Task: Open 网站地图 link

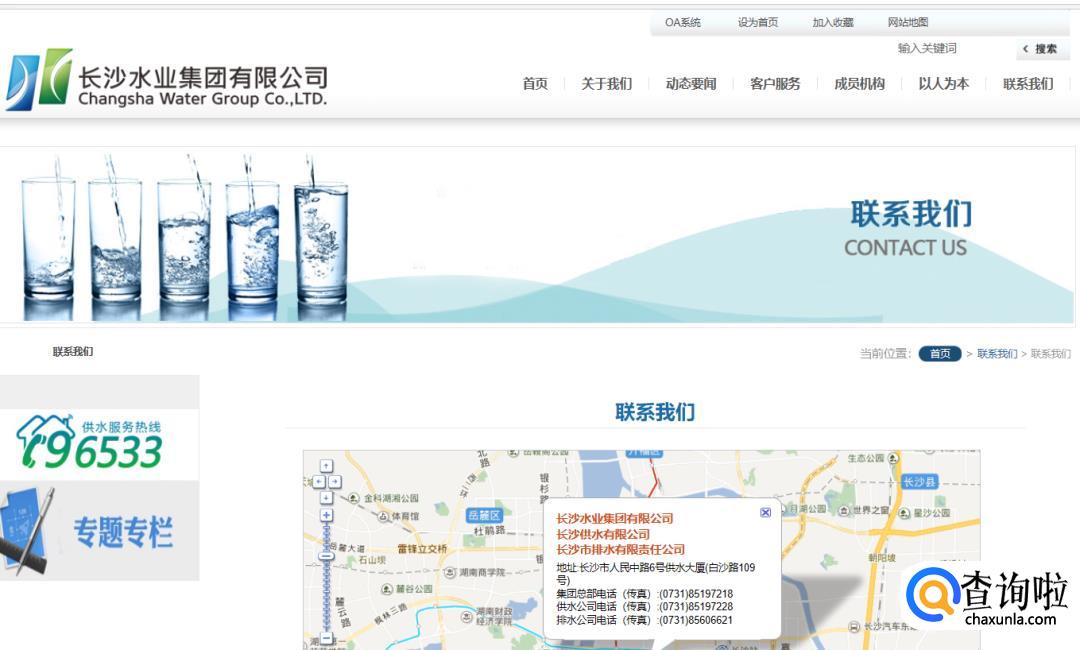Action: point(908,23)
